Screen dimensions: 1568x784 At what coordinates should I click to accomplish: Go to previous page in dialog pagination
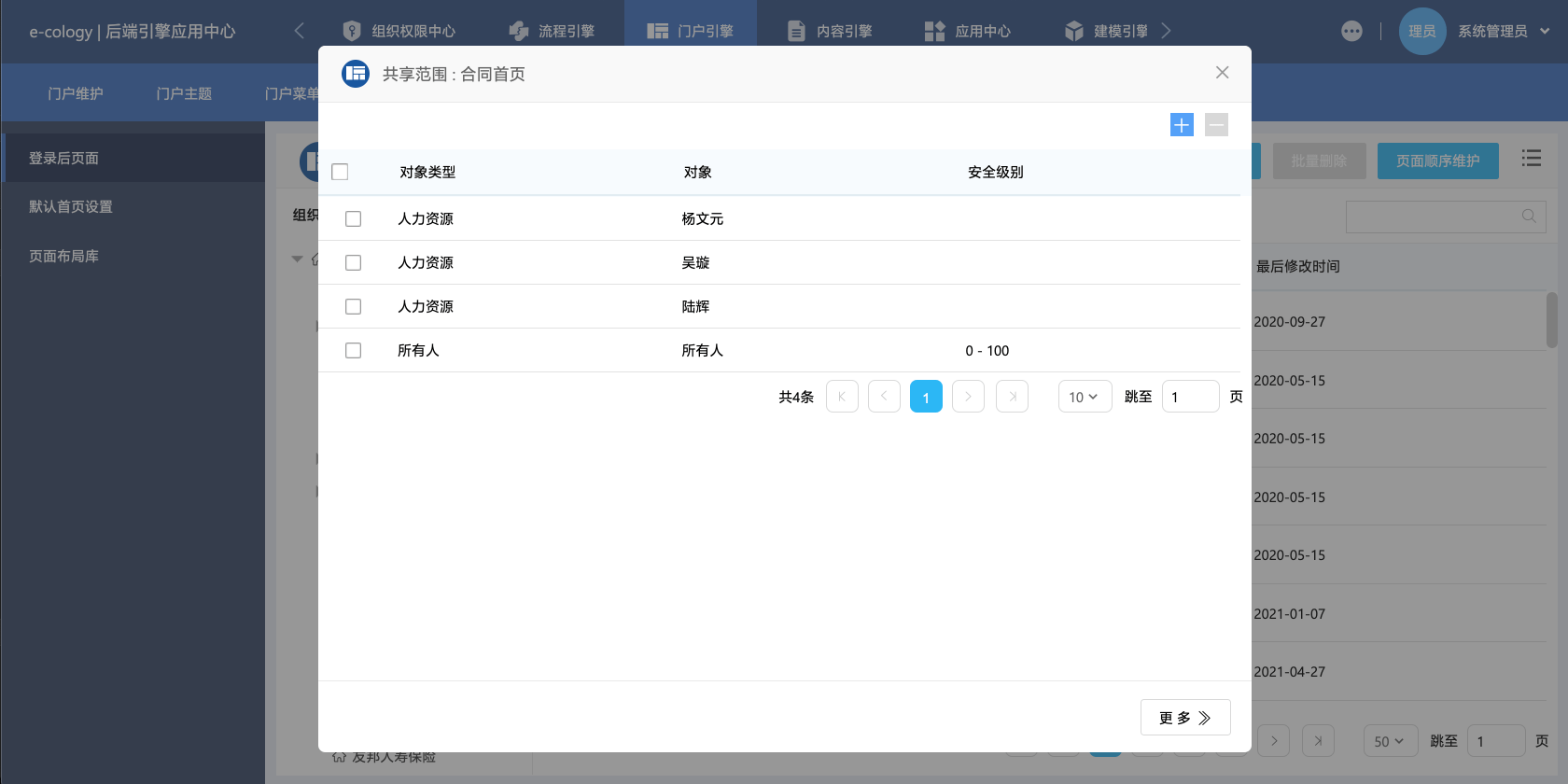point(884,397)
